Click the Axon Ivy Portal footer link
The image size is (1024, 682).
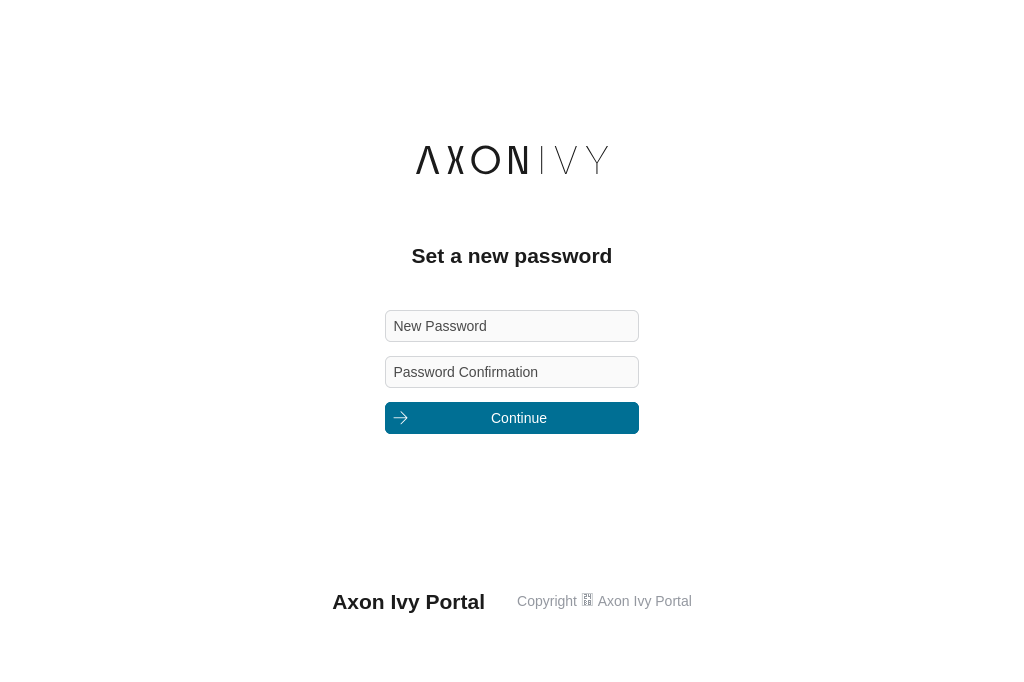point(644,601)
